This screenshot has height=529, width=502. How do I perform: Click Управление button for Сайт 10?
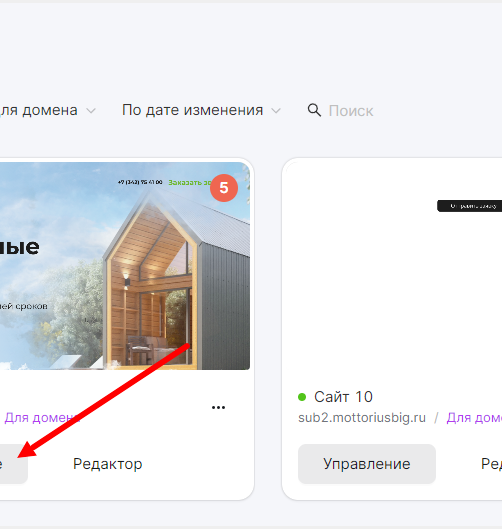[367, 464]
